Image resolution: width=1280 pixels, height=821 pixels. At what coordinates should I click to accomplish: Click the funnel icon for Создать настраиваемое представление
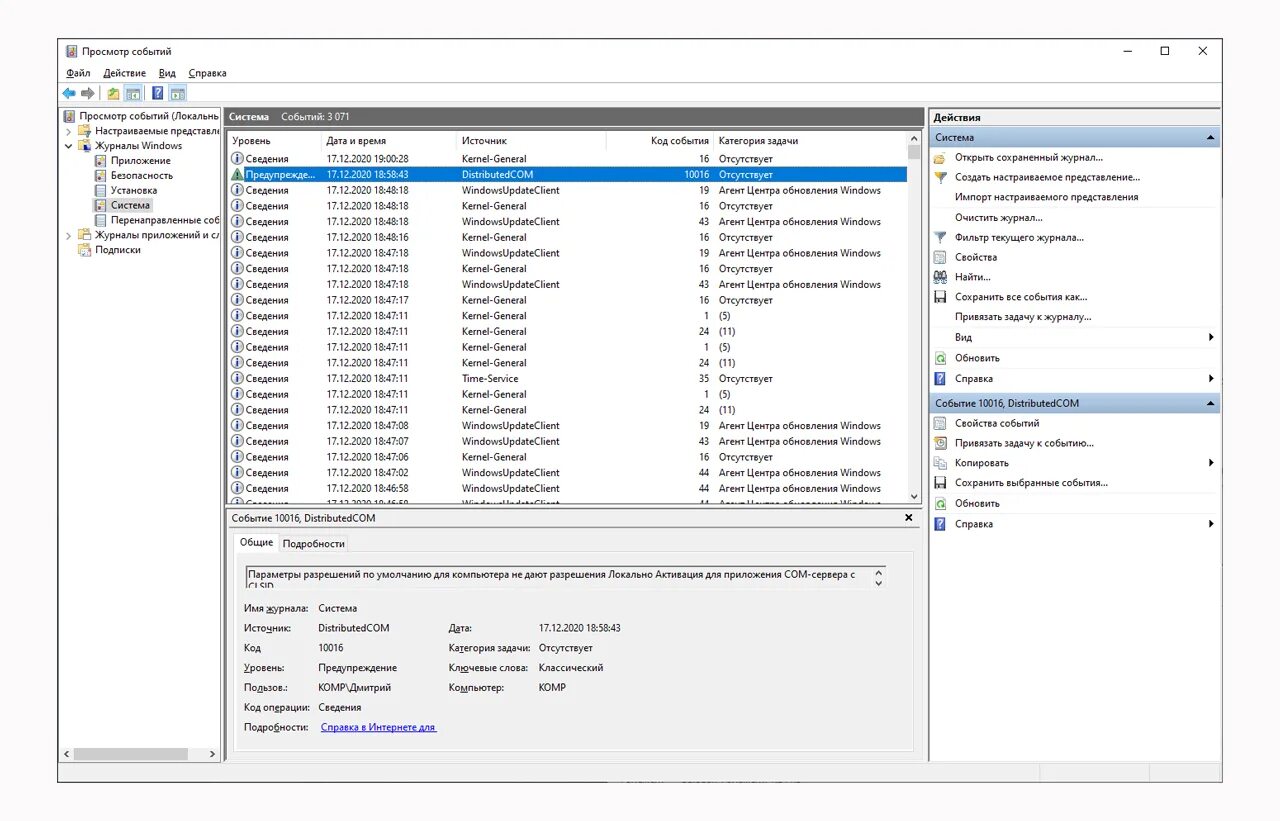[940, 177]
